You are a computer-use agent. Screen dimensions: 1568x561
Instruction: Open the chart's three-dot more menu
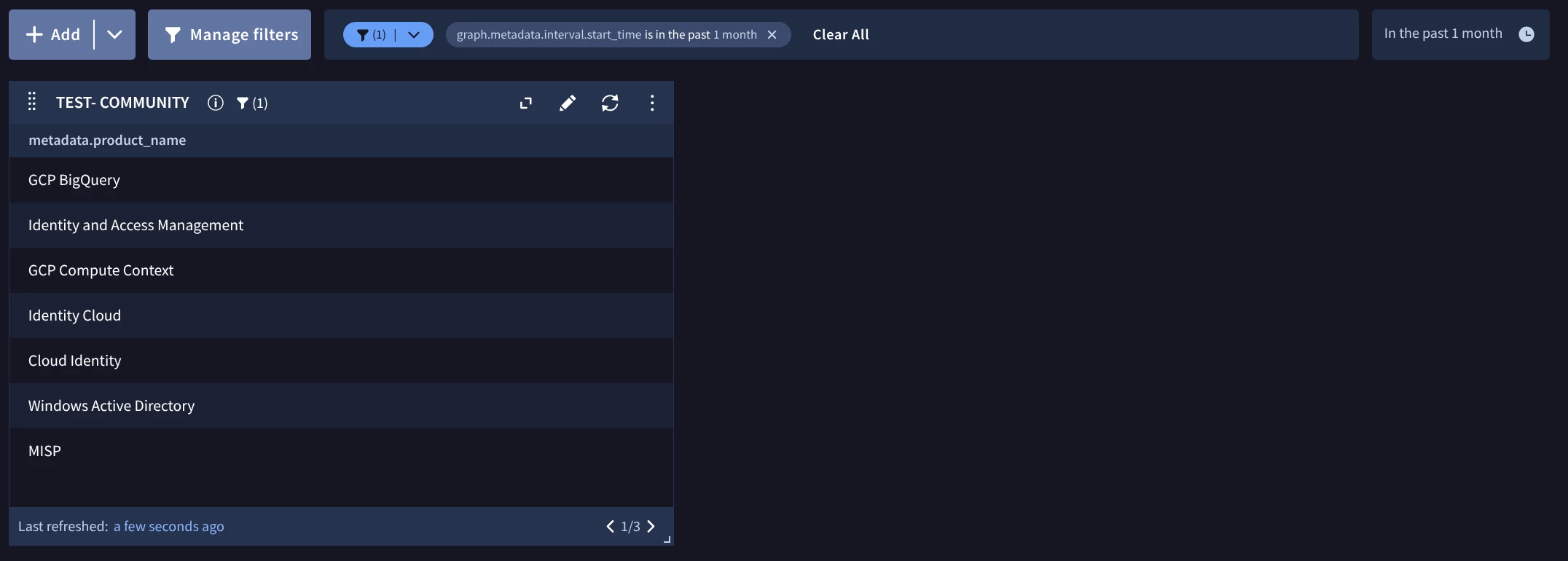pos(652,103)
